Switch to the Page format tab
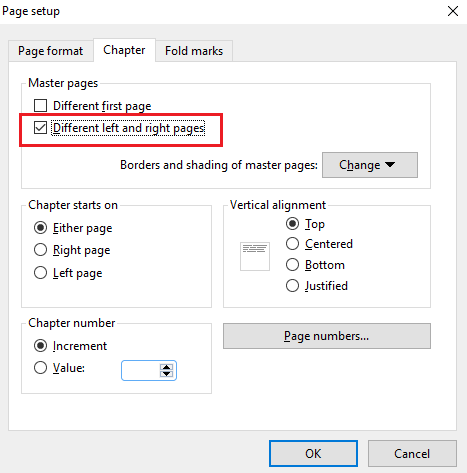 pyautogui.click(x=51, y=51)
